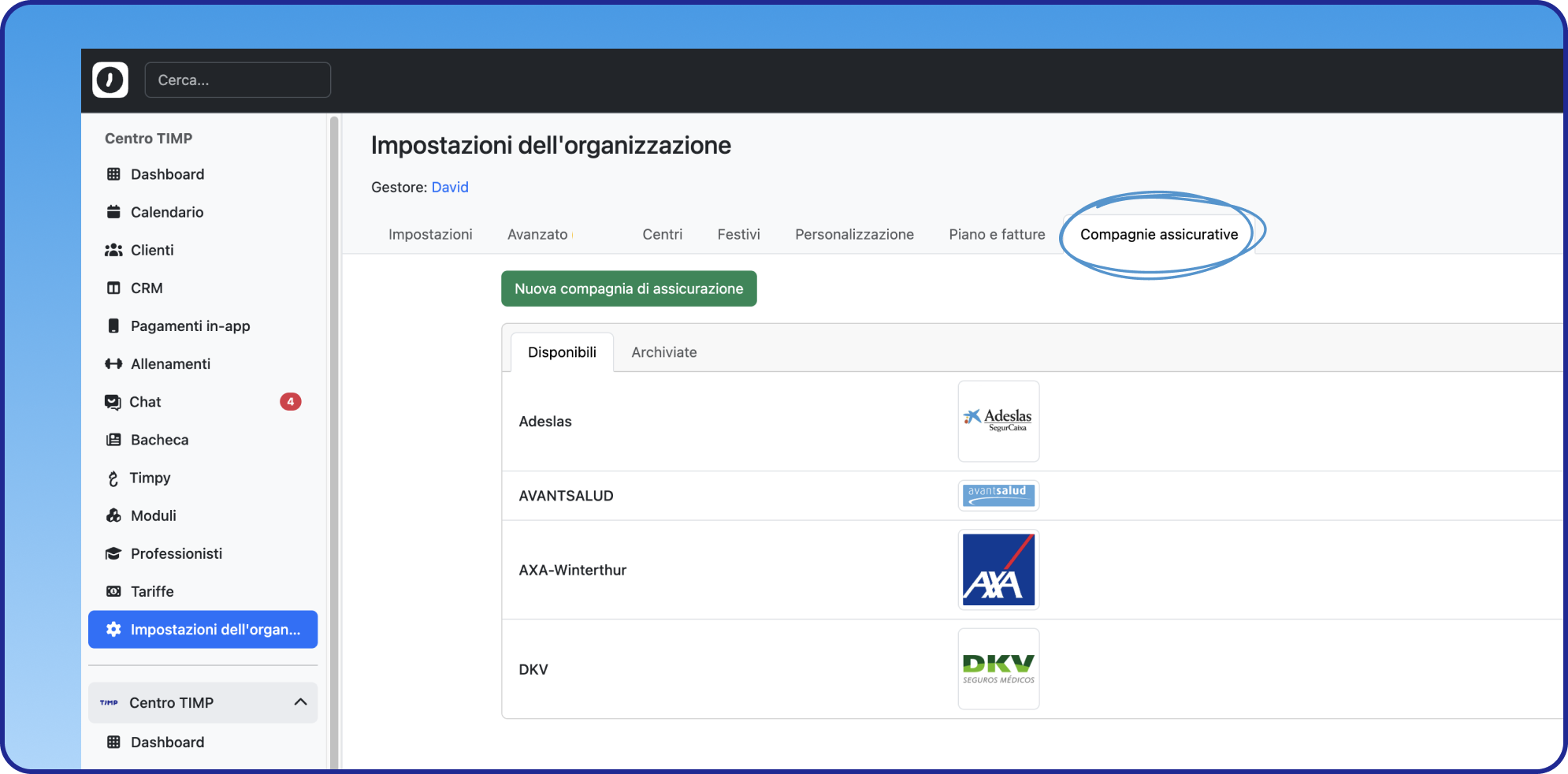
Task: Select the Compagnie assicurative tab
Action: point(1159,234)
